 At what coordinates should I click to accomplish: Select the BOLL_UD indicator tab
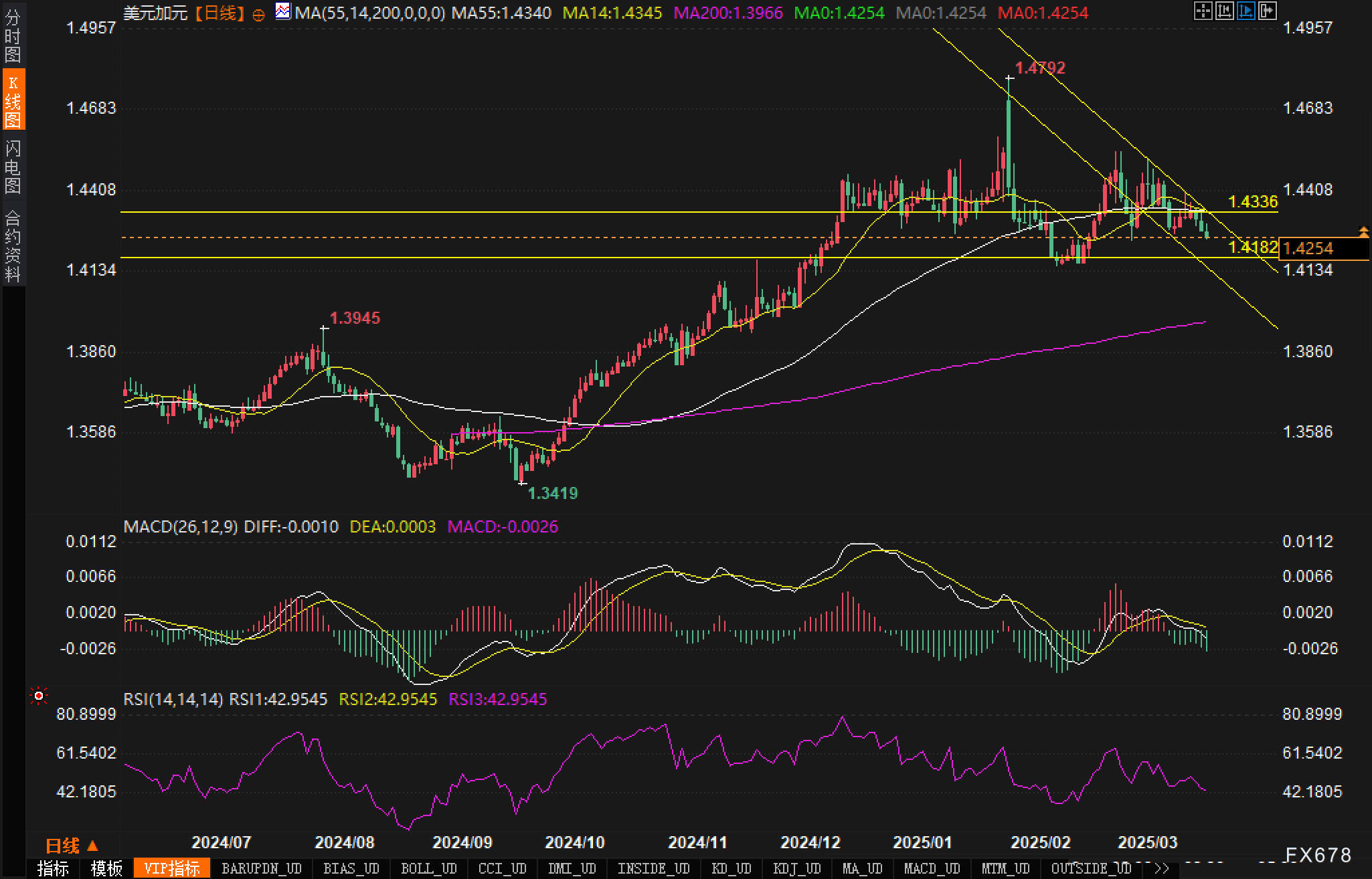tap(428, 869)
